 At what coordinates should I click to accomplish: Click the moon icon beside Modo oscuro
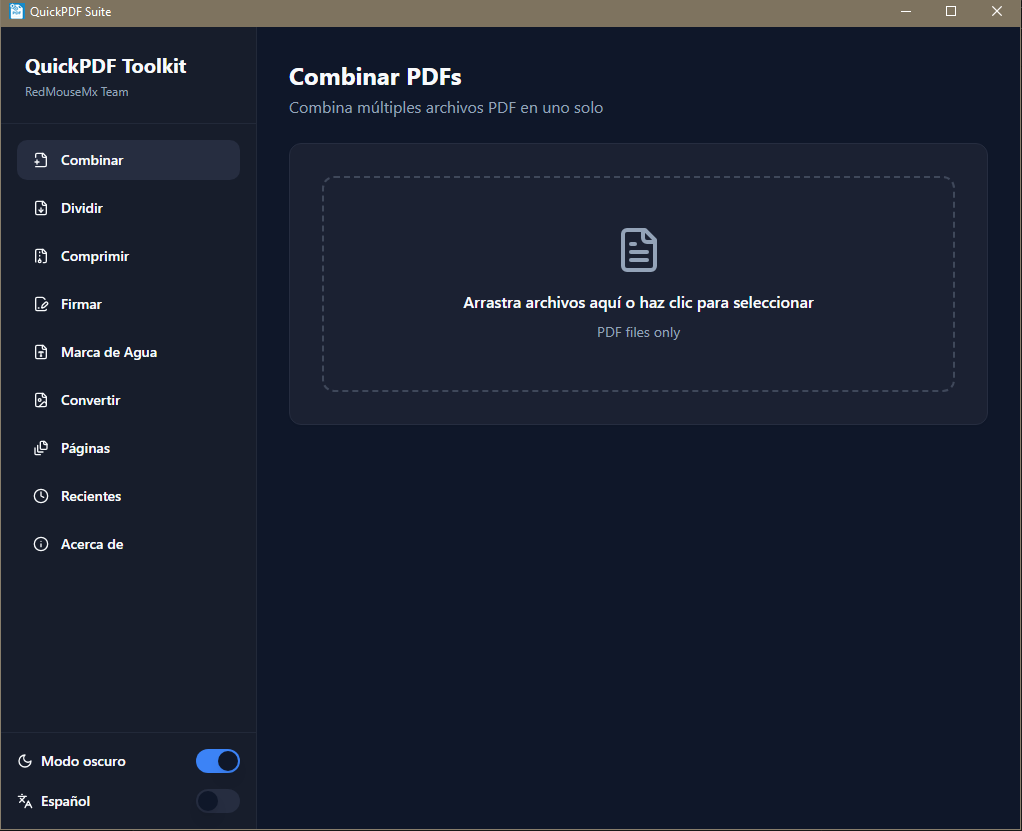point(26,761)
